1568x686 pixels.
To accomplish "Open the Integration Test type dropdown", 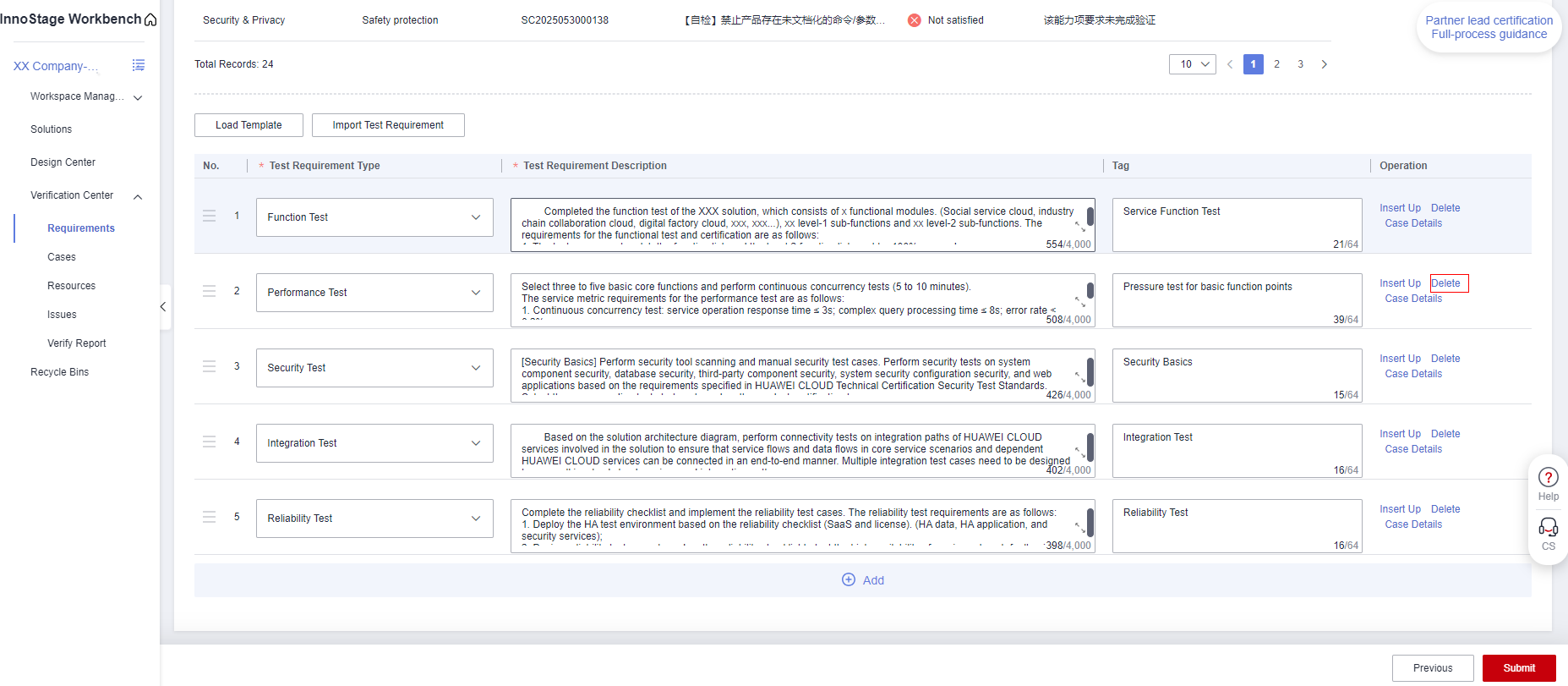I will click(374, 443).
